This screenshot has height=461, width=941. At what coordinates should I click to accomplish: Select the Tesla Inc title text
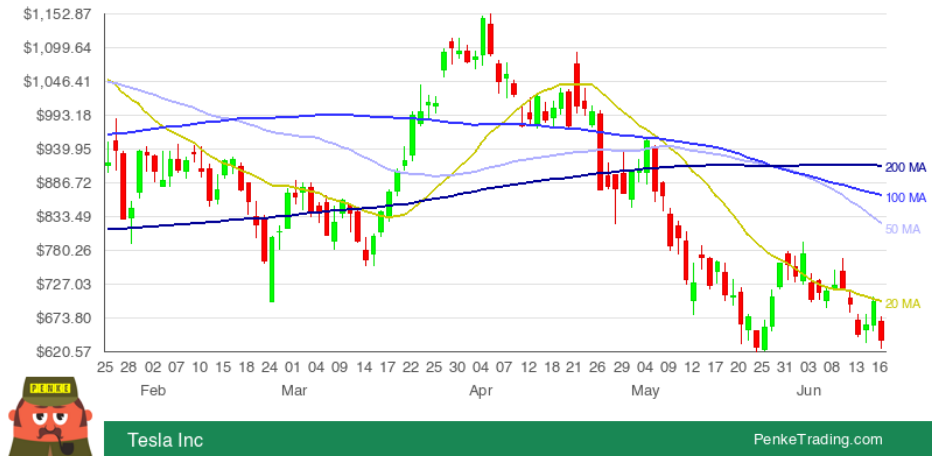coord(165,440)
